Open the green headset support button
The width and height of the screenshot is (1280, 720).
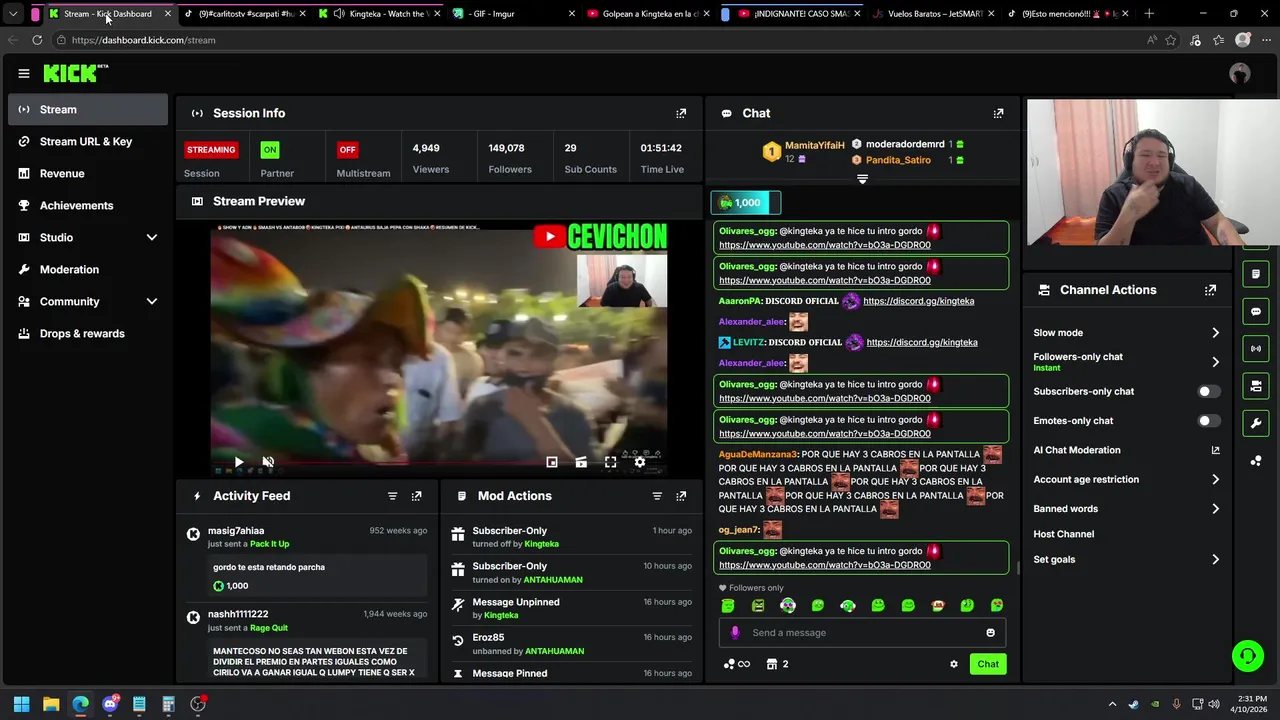click(1247, 656)
